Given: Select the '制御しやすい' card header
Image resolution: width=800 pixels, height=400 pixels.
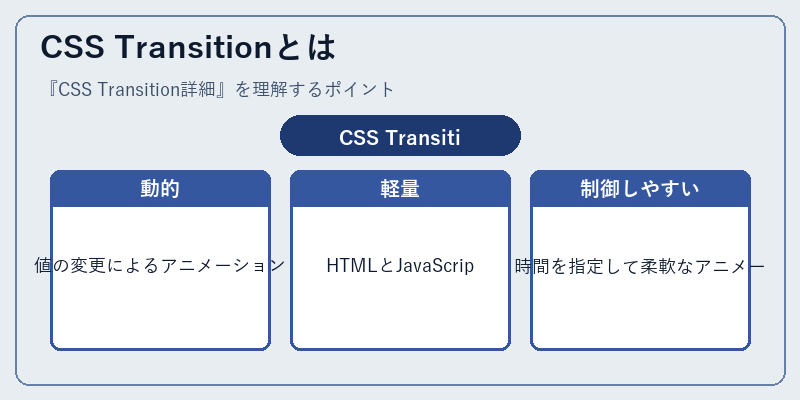Looking at the screenshot, I should (x=640, y=189).
